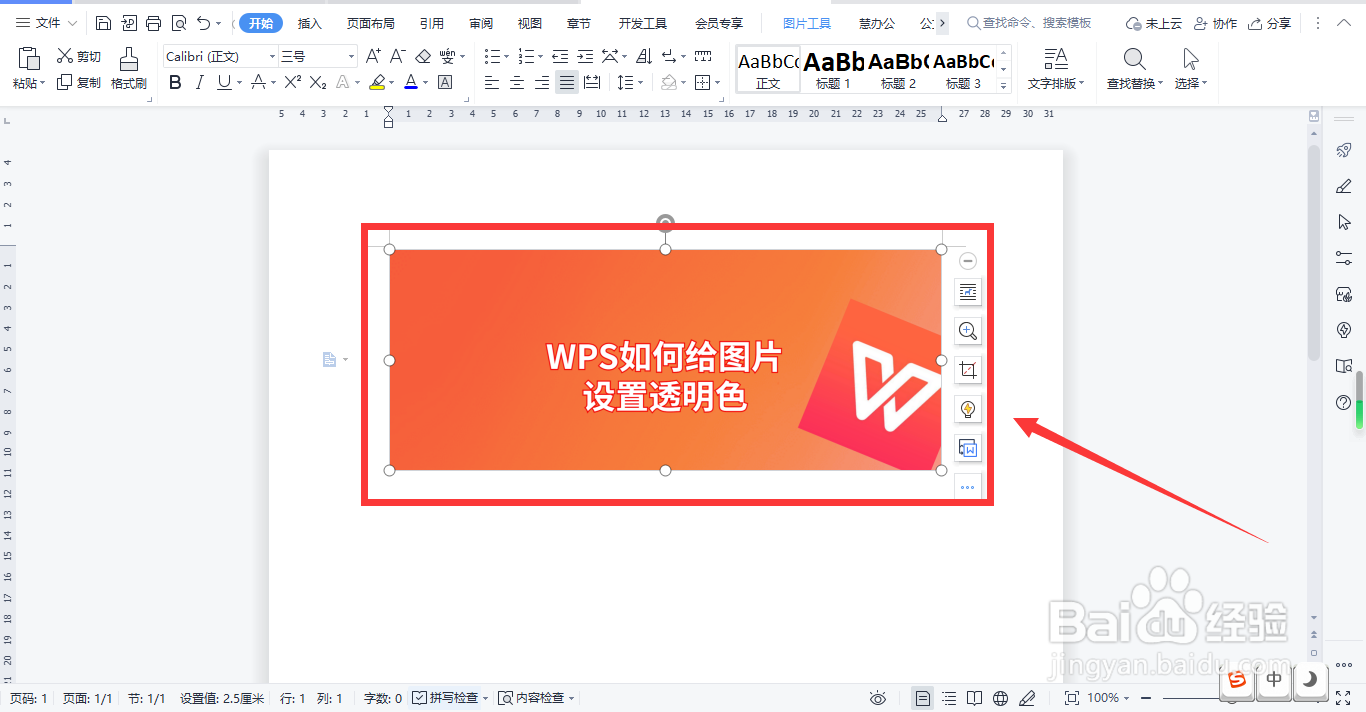Click Text Layout (文字排版) button
Screen dimensions: 1366x712
pos(1055,69)
